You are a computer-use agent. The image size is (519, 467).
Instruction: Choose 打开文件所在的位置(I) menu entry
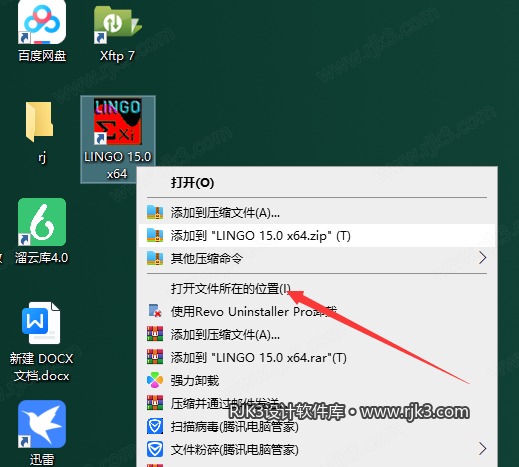click(x=317, y=288)
